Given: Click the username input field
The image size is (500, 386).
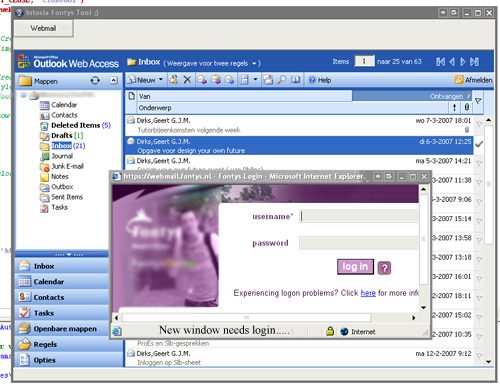Looking at the screenshot, I should (359, 216).
